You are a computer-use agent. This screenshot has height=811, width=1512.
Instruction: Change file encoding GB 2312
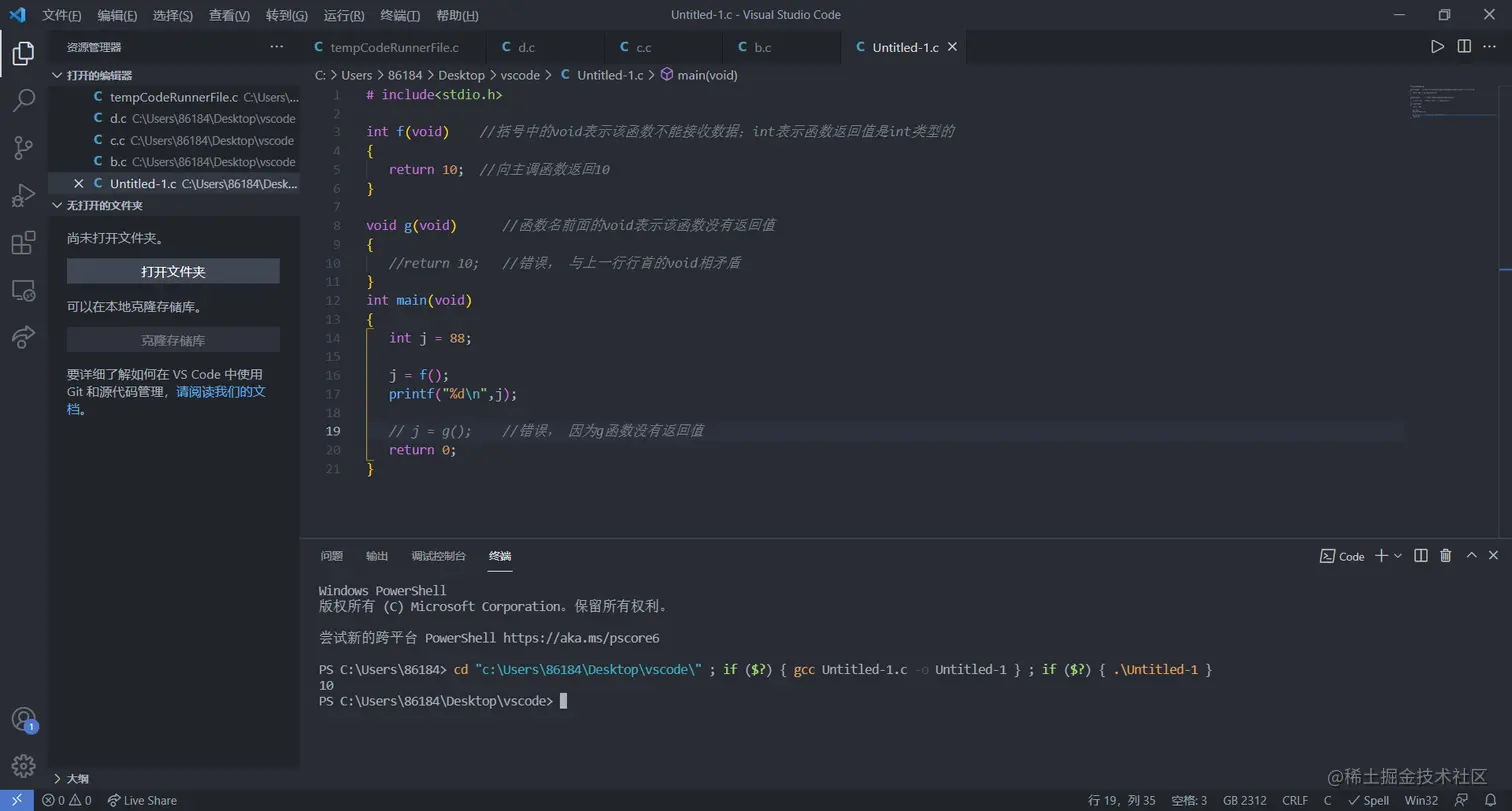click(1244, 800)
